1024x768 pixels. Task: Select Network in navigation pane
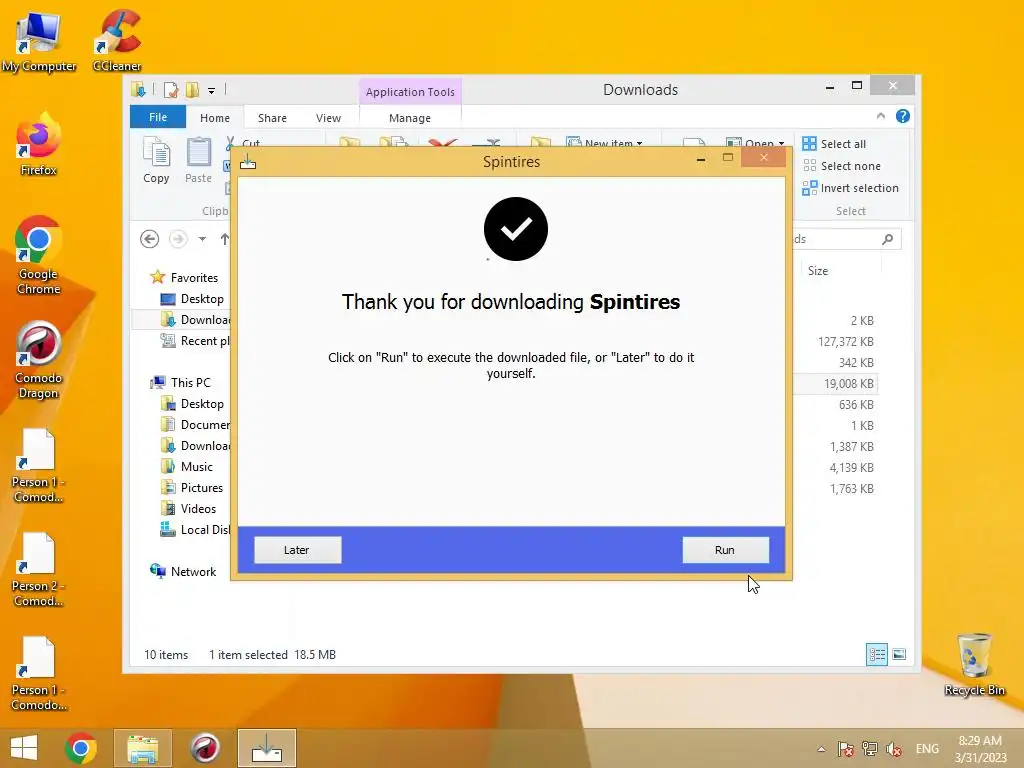click(x=184, y=571)
